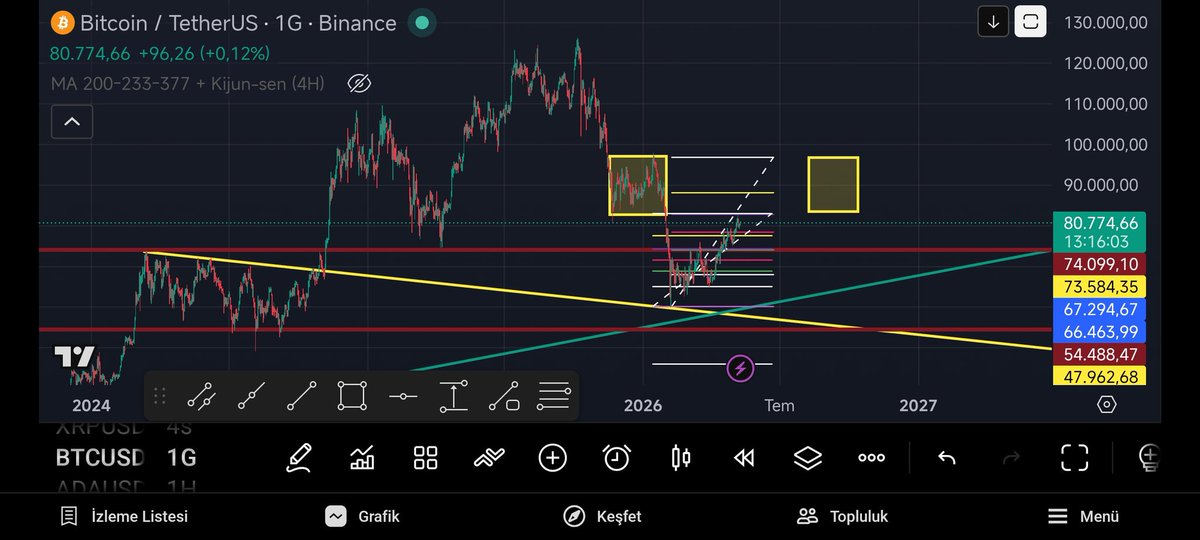Click the 100.000,00 price axis label

coord(1105,144)
